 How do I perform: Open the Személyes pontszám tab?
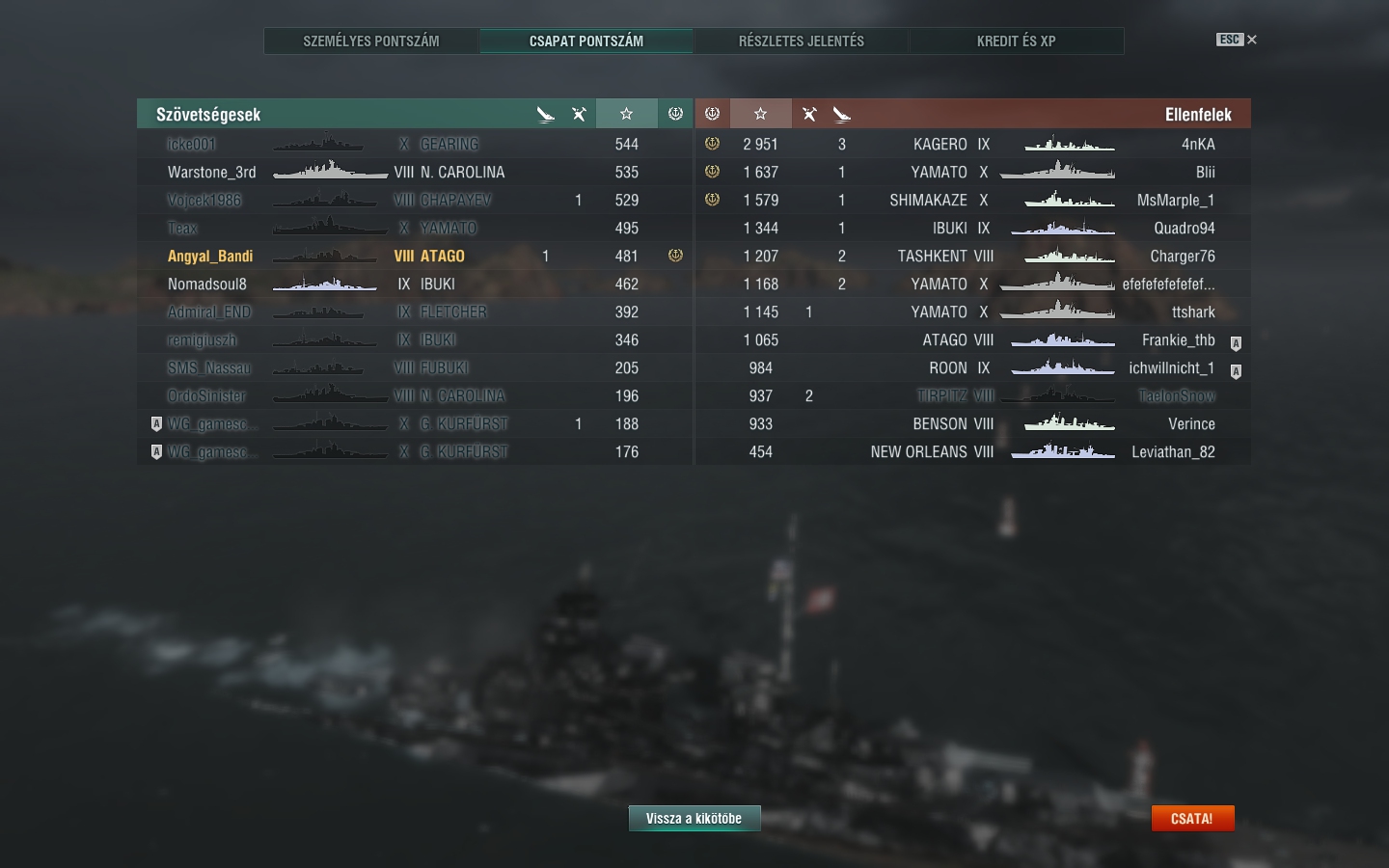point(371,41)
